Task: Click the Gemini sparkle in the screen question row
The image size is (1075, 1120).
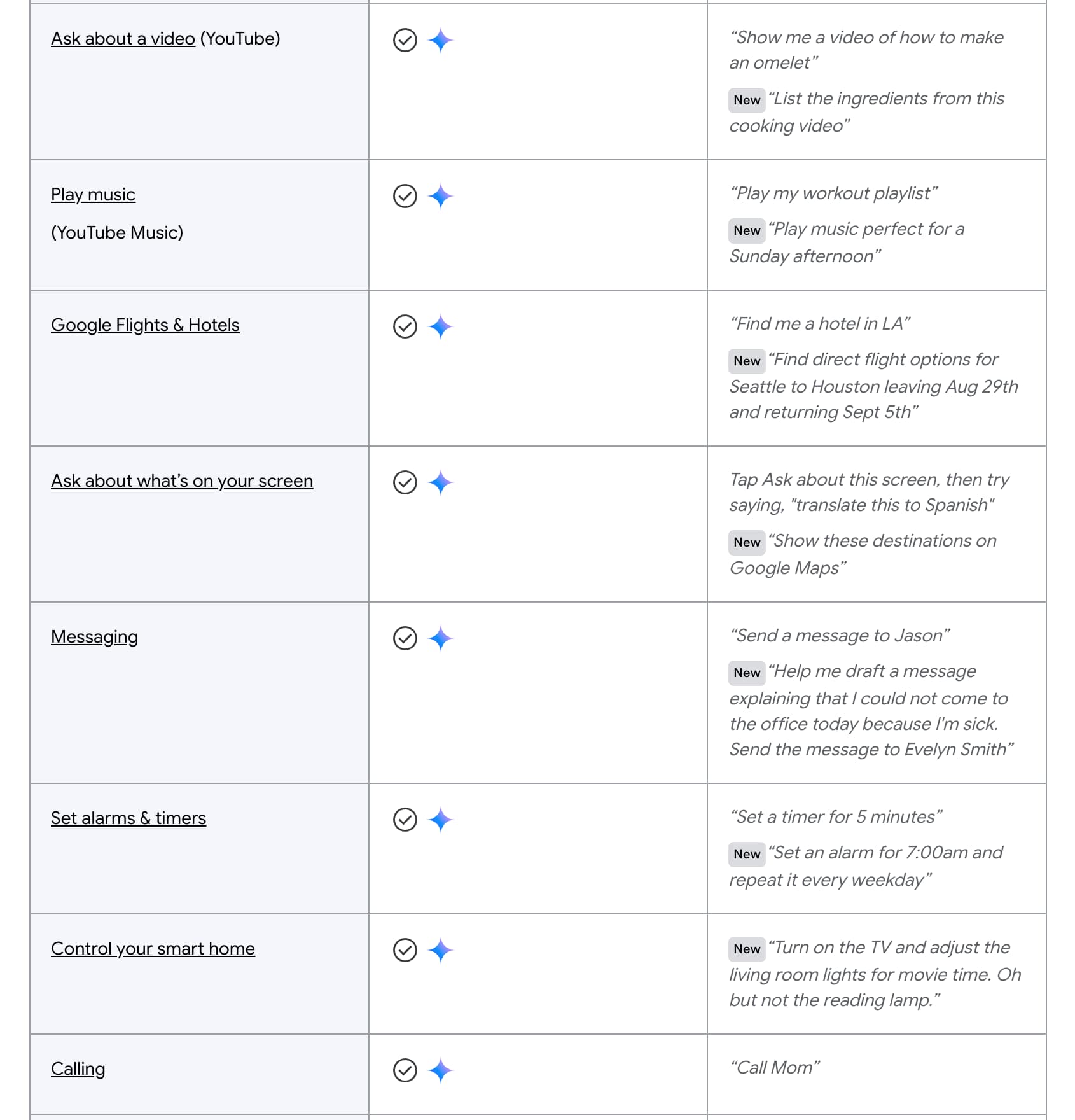Action: (x=440, y=482)
